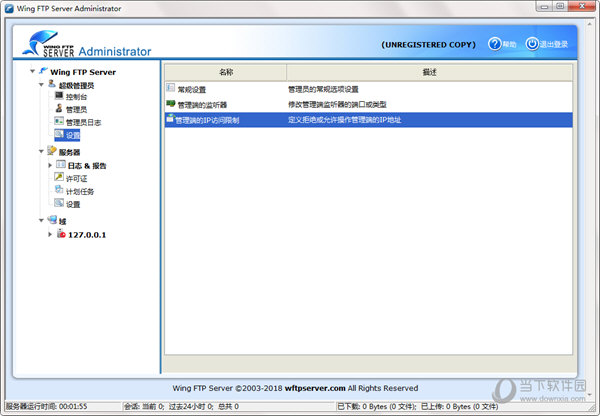Click the session count status entry
This screenshot has height=416, width=600.
point(181,406)
